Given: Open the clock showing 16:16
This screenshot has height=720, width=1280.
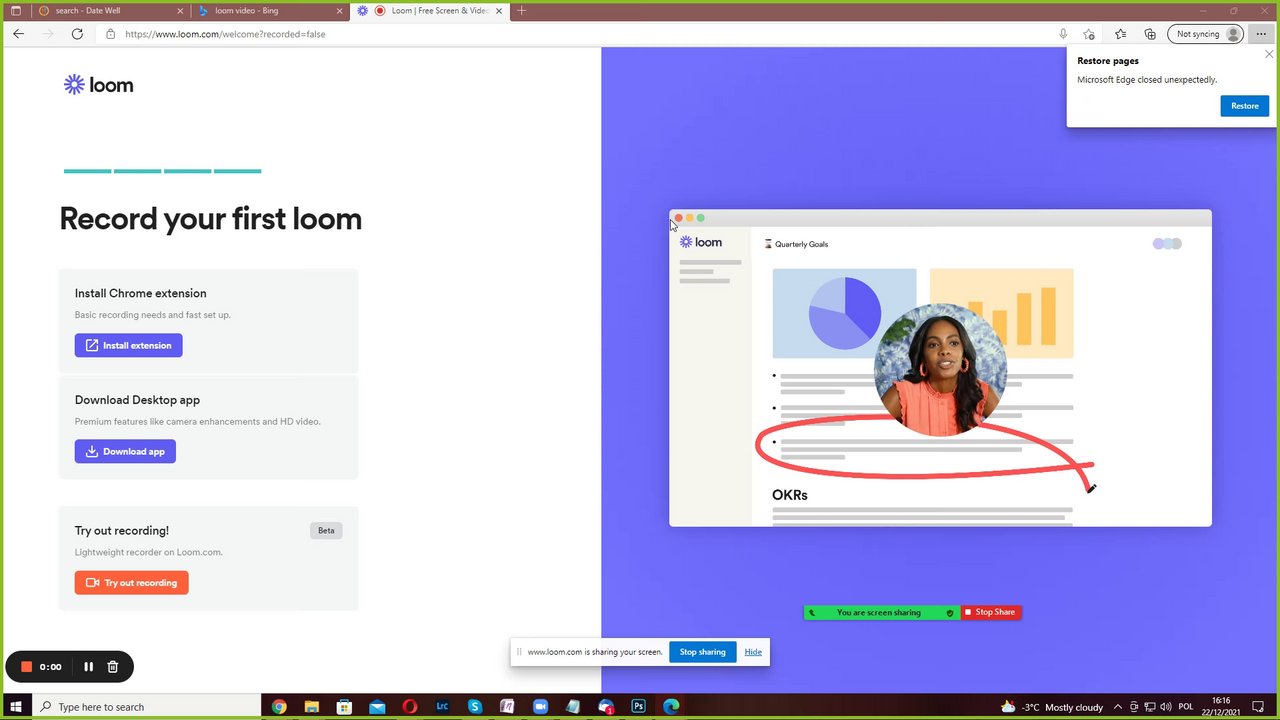Looking at the screenshot, I should tap(1221, 707).
